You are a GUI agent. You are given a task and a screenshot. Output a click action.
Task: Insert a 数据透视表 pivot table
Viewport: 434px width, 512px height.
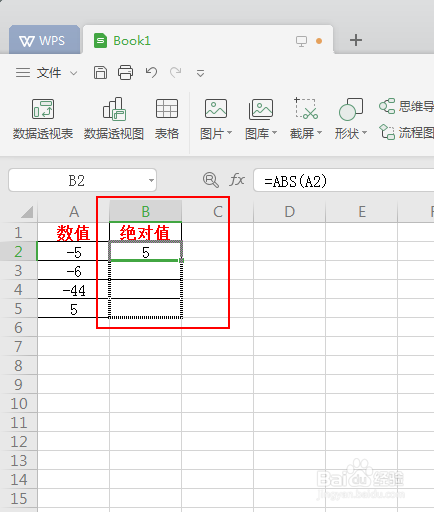click(43, 119)
